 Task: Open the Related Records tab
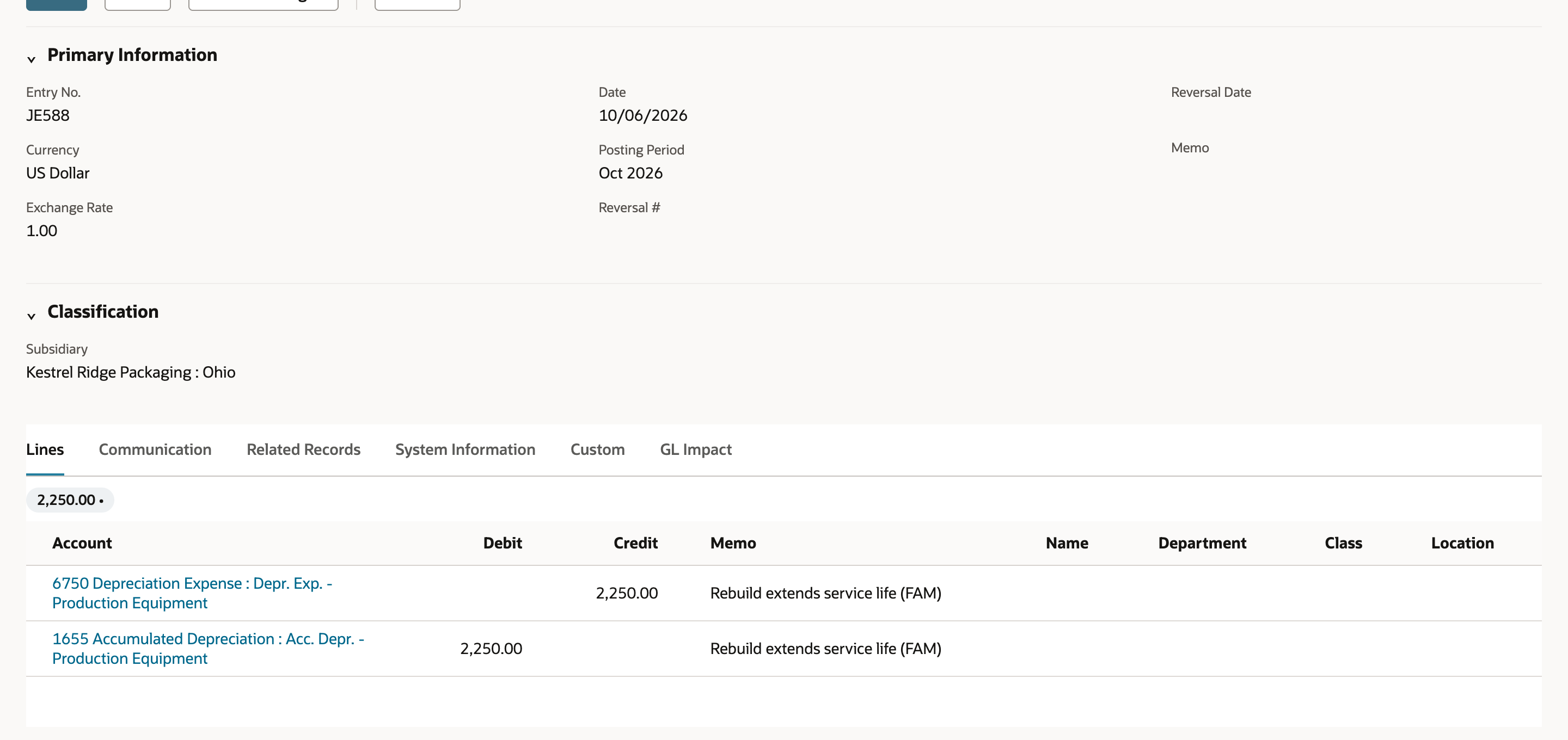click(304, 449)
